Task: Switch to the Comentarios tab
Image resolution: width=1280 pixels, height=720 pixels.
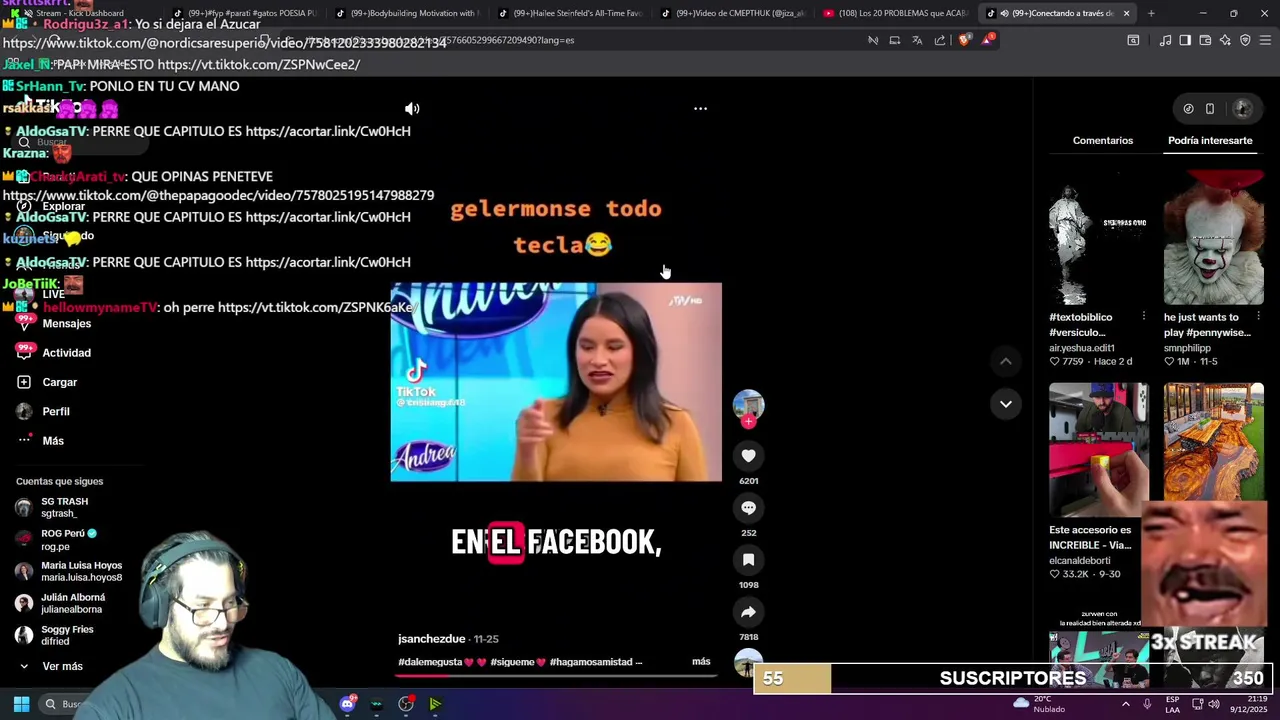Action: pos(1103,141)
